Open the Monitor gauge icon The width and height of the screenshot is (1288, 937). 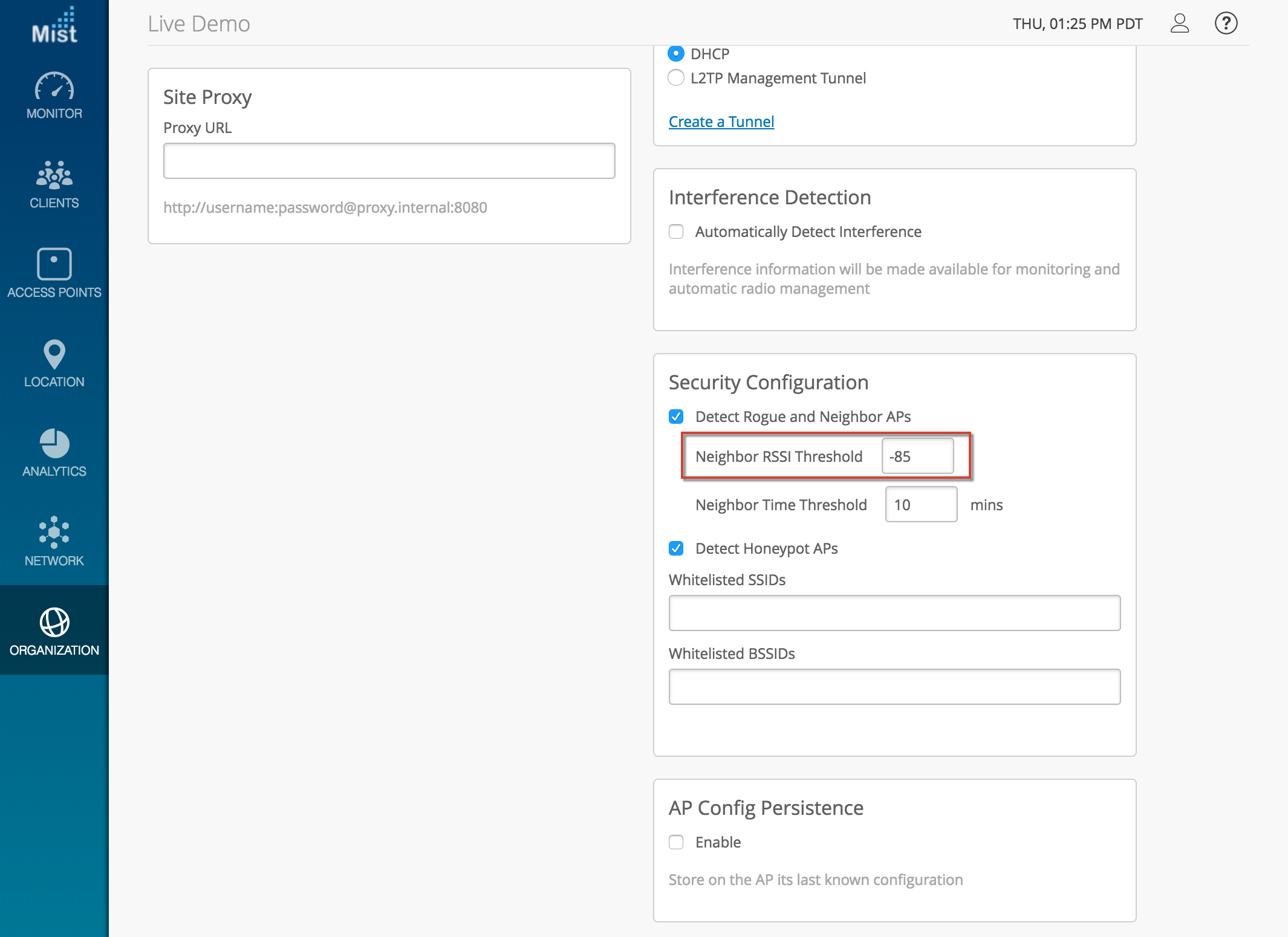(54, 86)
